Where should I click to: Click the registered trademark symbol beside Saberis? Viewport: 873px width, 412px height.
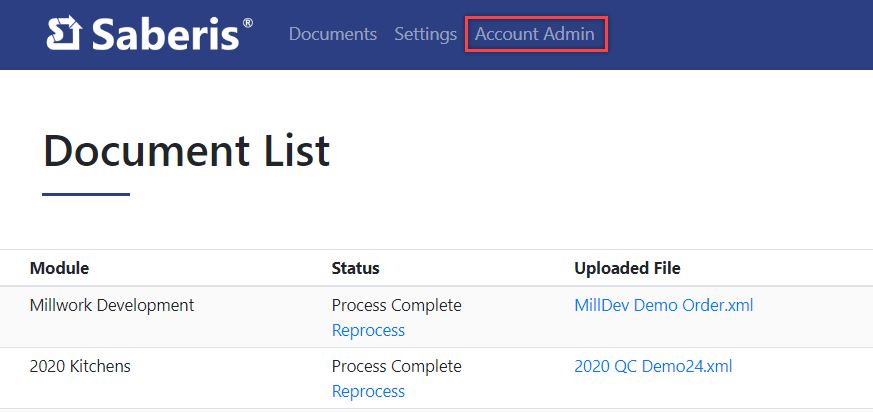pos(248,22)
